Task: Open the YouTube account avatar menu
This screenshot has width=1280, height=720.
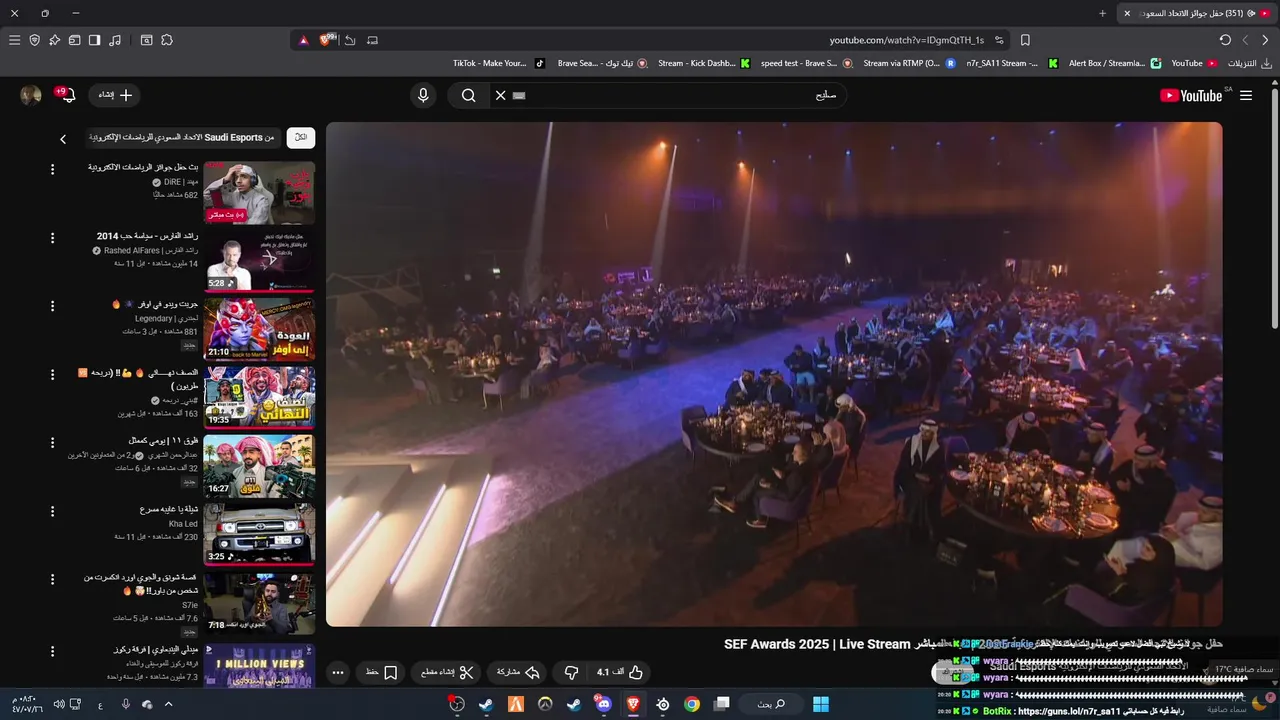Action: click(x=31, y=95)
